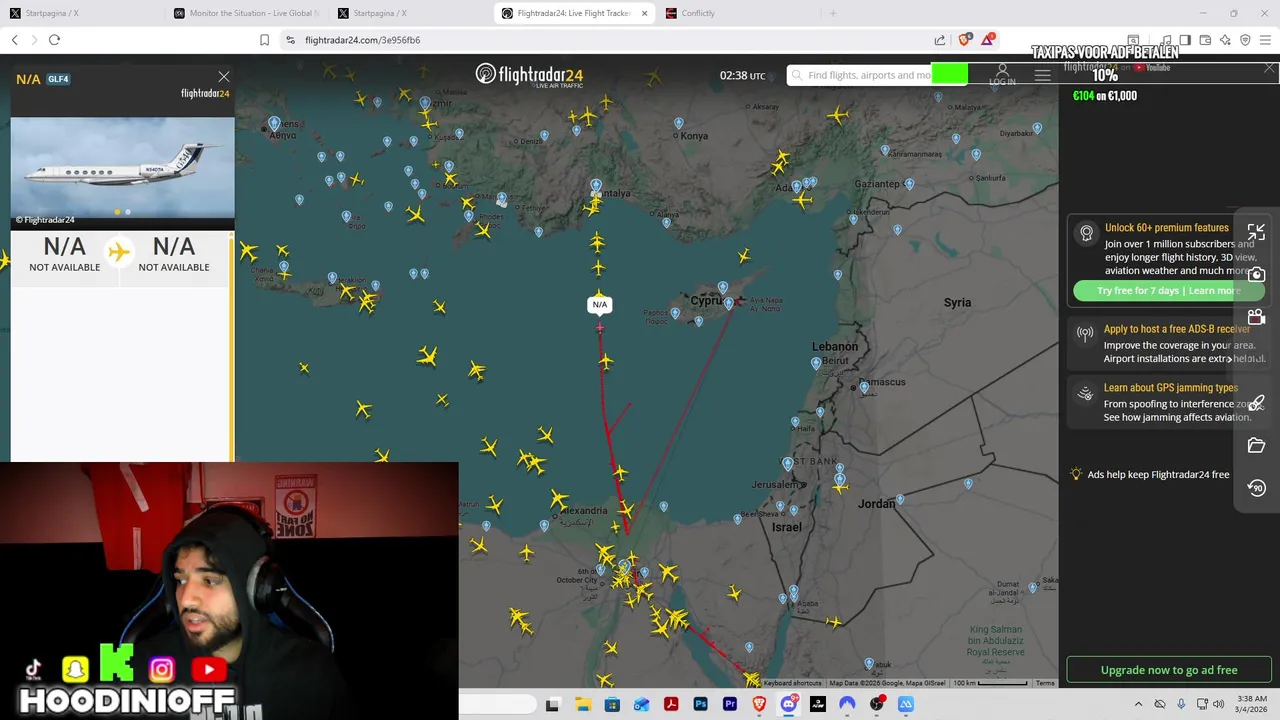Click the GLF4 aircraft type badge

[x=58, y=79]
